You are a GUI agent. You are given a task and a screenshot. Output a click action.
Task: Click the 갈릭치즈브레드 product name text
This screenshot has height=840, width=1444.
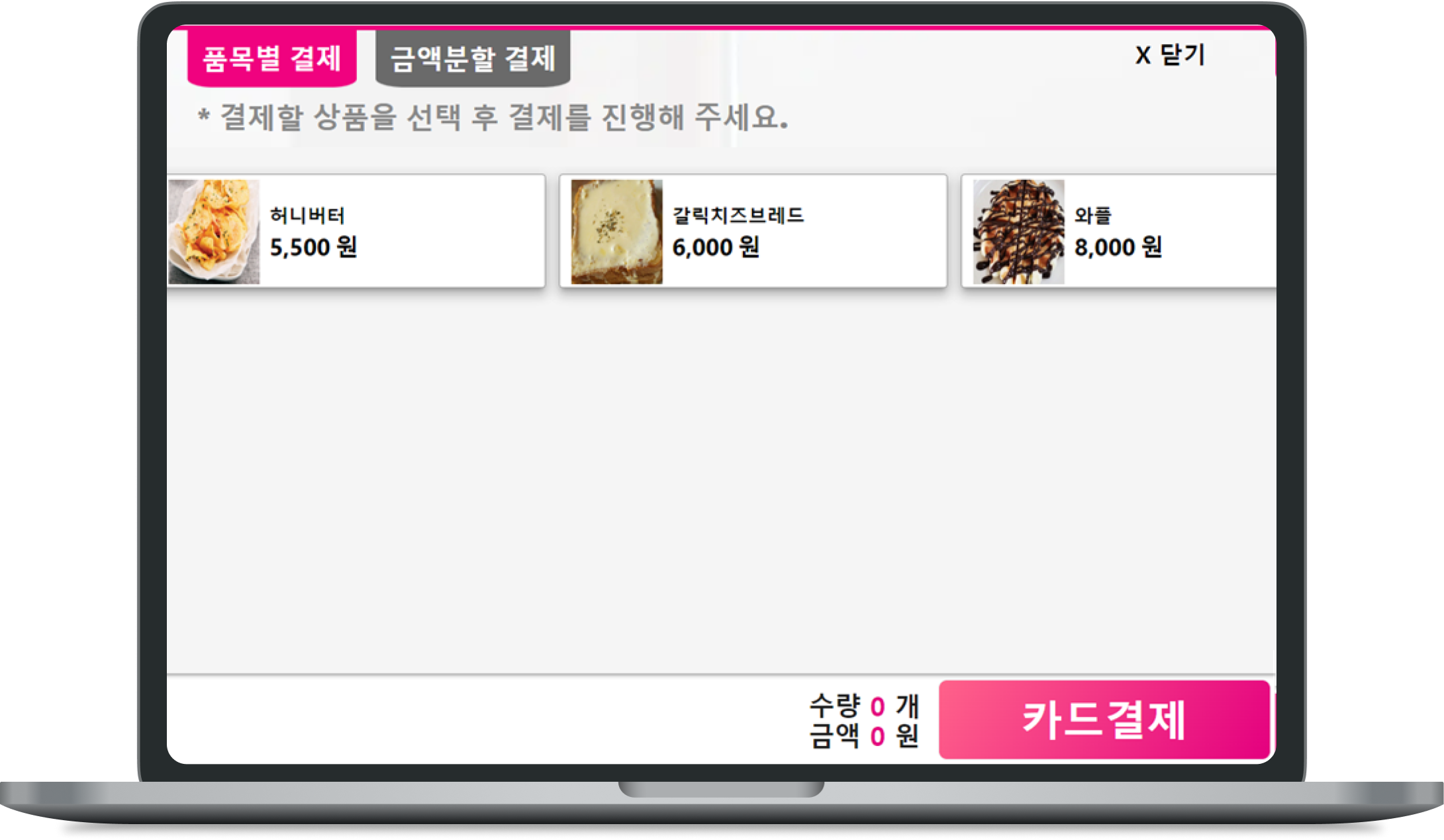[738, 215]
